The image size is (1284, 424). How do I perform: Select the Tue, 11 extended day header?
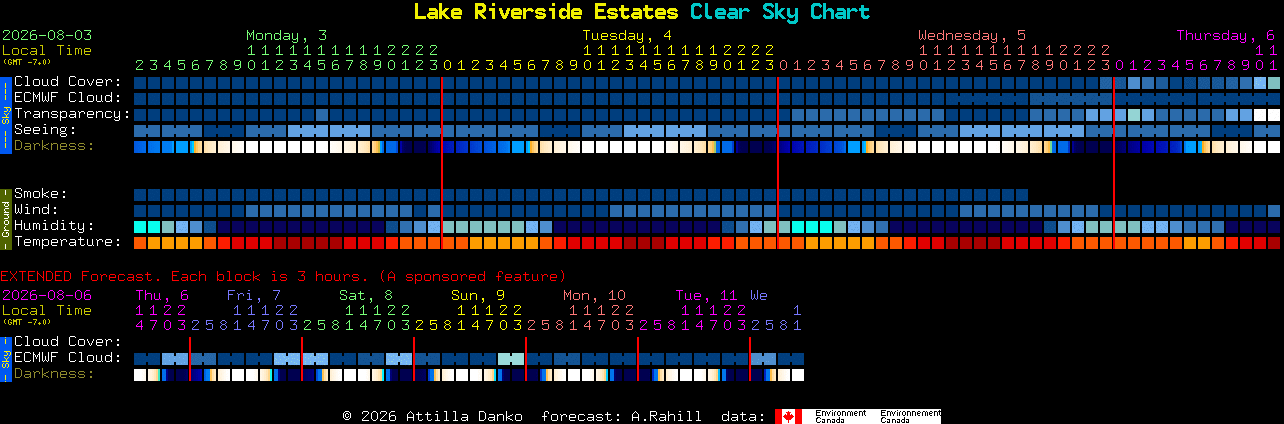[706, 296]
